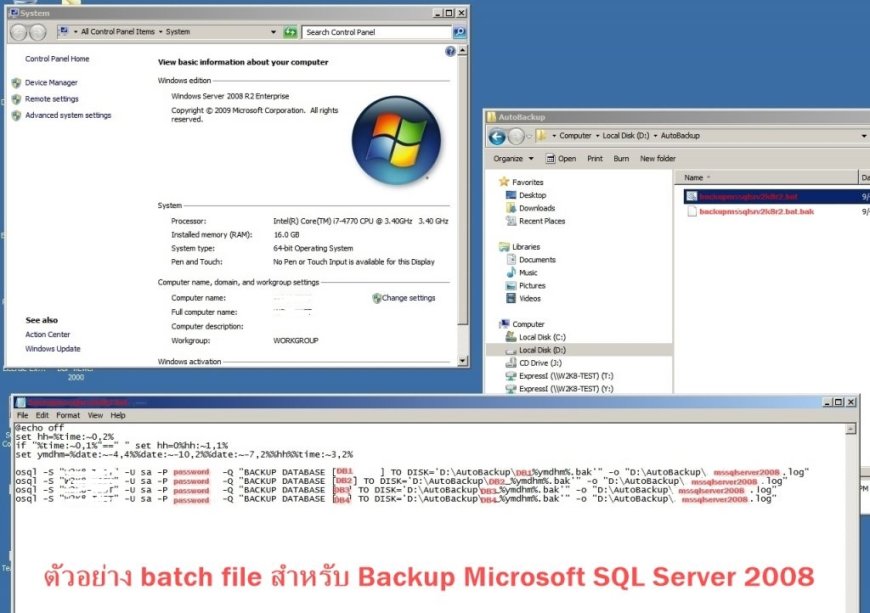Open the Device Manager link
870x613 pixels.
[51, 83]
